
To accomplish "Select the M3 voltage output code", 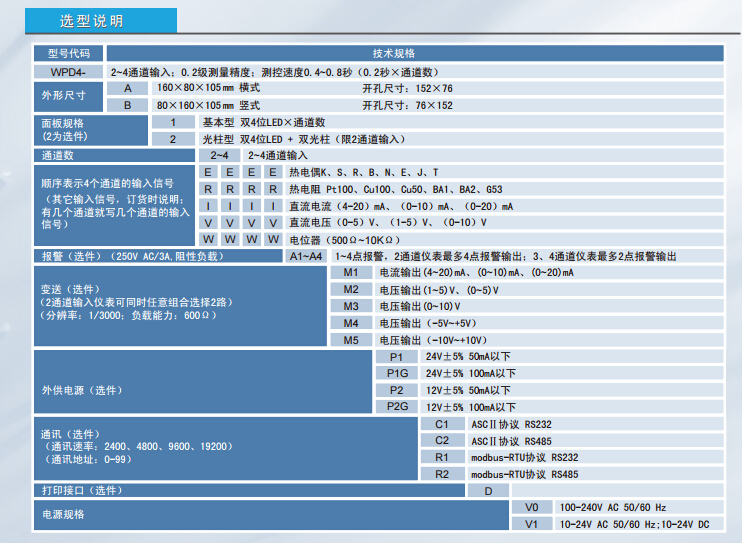I will (351, 306).
